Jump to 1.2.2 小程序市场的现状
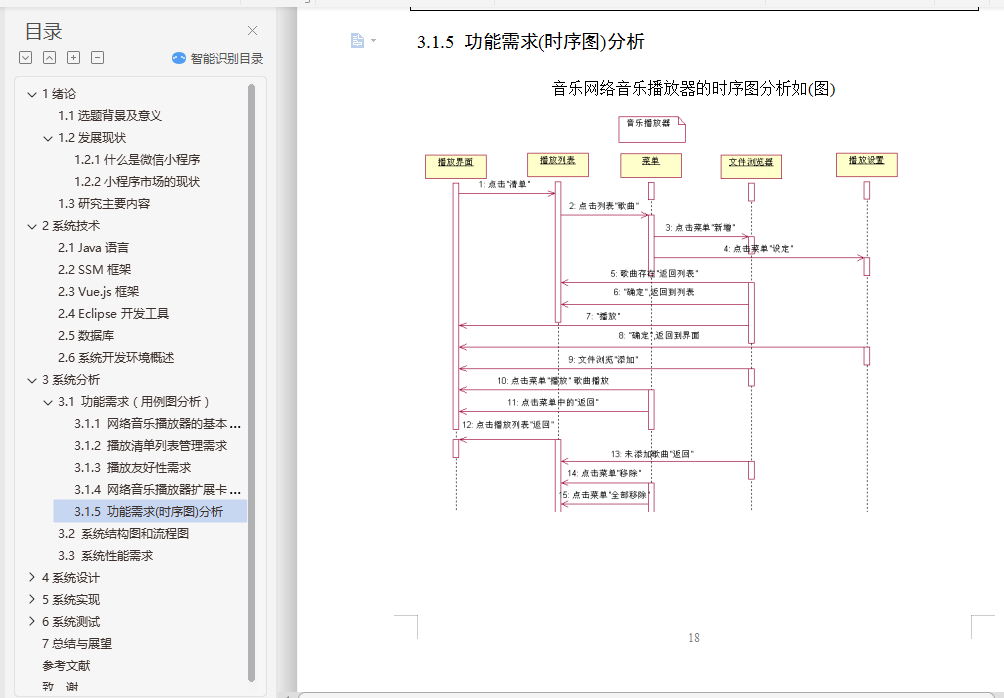 point(137,181)
